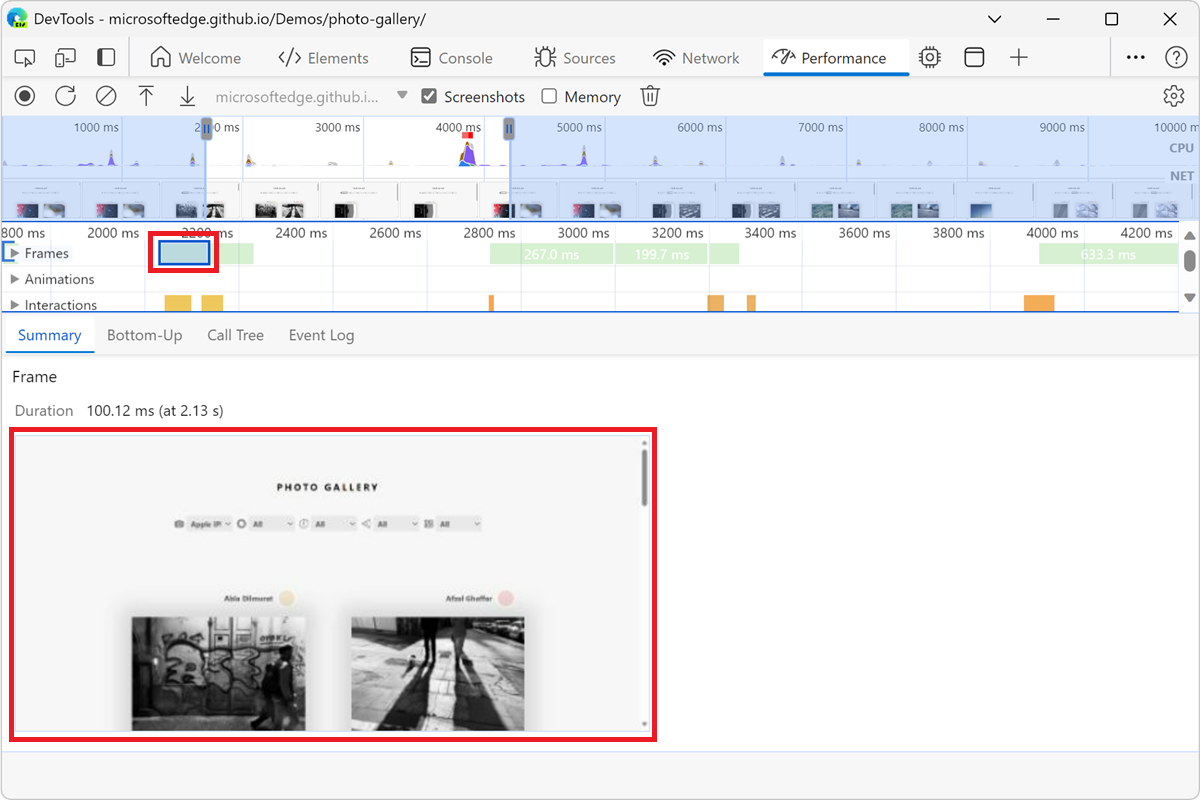1200x800 pixels.
Task: Load a profile with the upload arrow icon
Action: (x=146, y=96)
